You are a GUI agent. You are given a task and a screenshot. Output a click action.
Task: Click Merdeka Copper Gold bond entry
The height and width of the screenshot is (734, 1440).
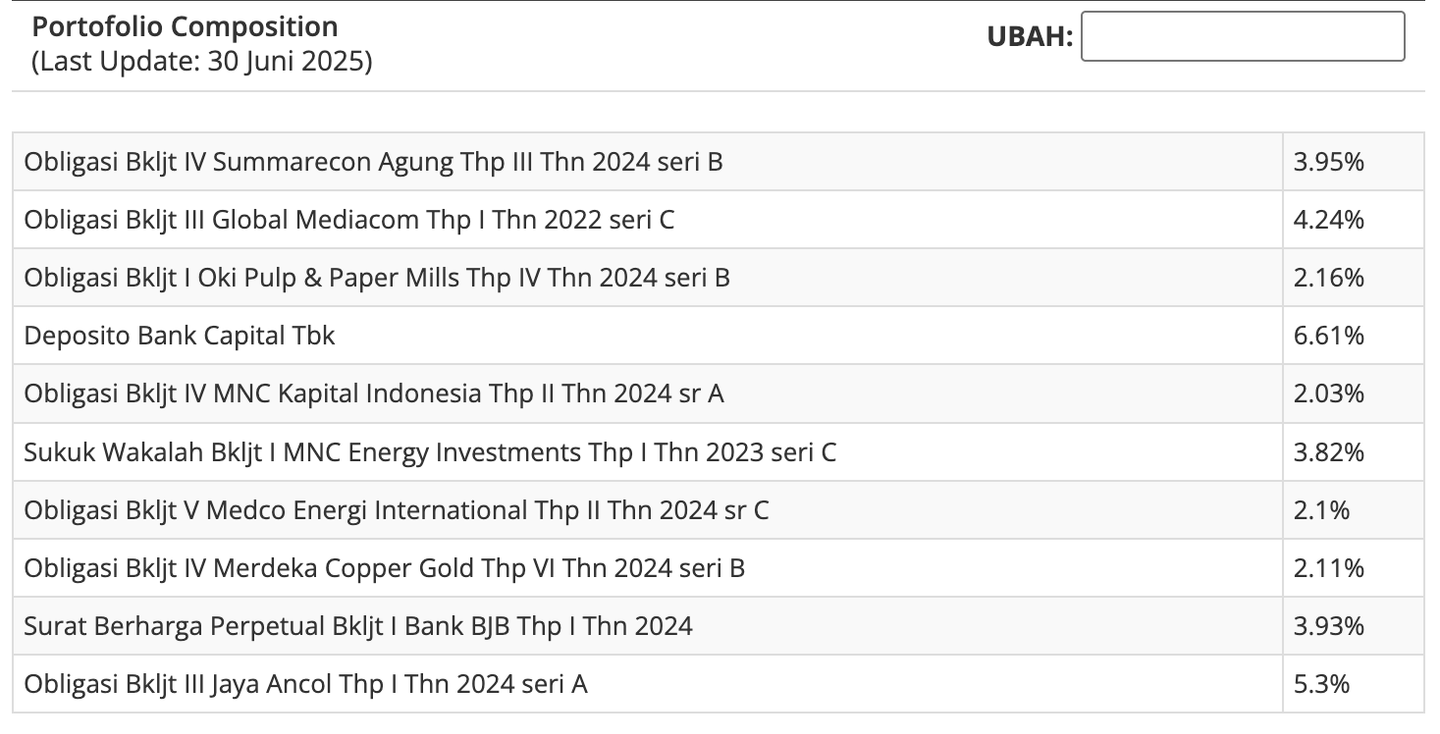tap(384, 568)
